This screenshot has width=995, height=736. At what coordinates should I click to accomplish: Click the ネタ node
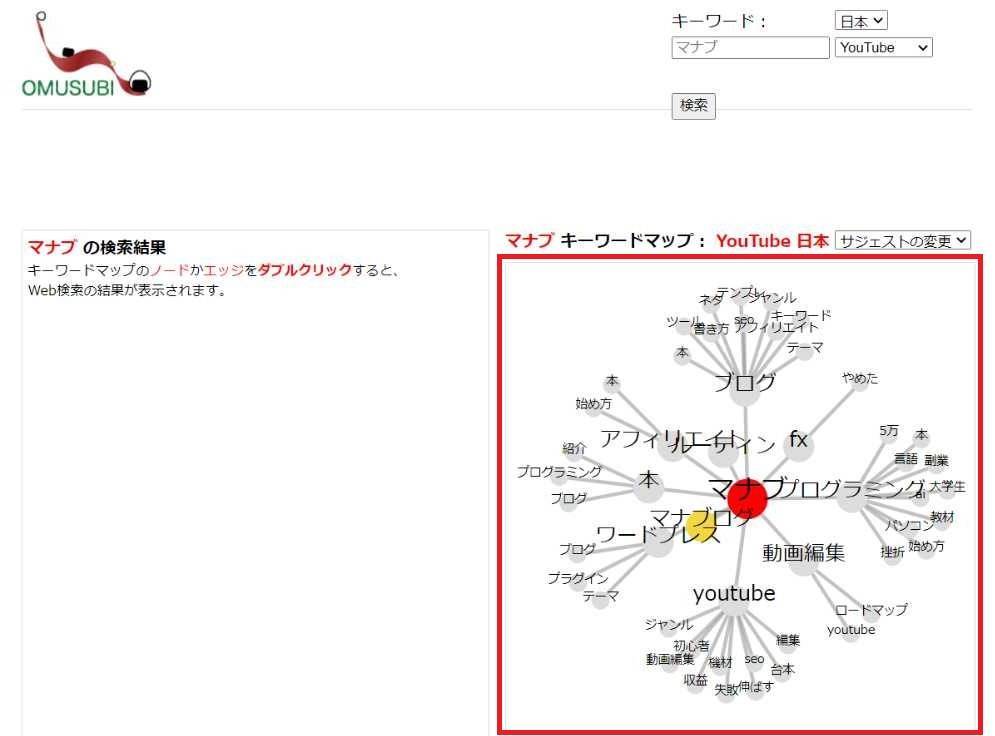coord(711,303)
